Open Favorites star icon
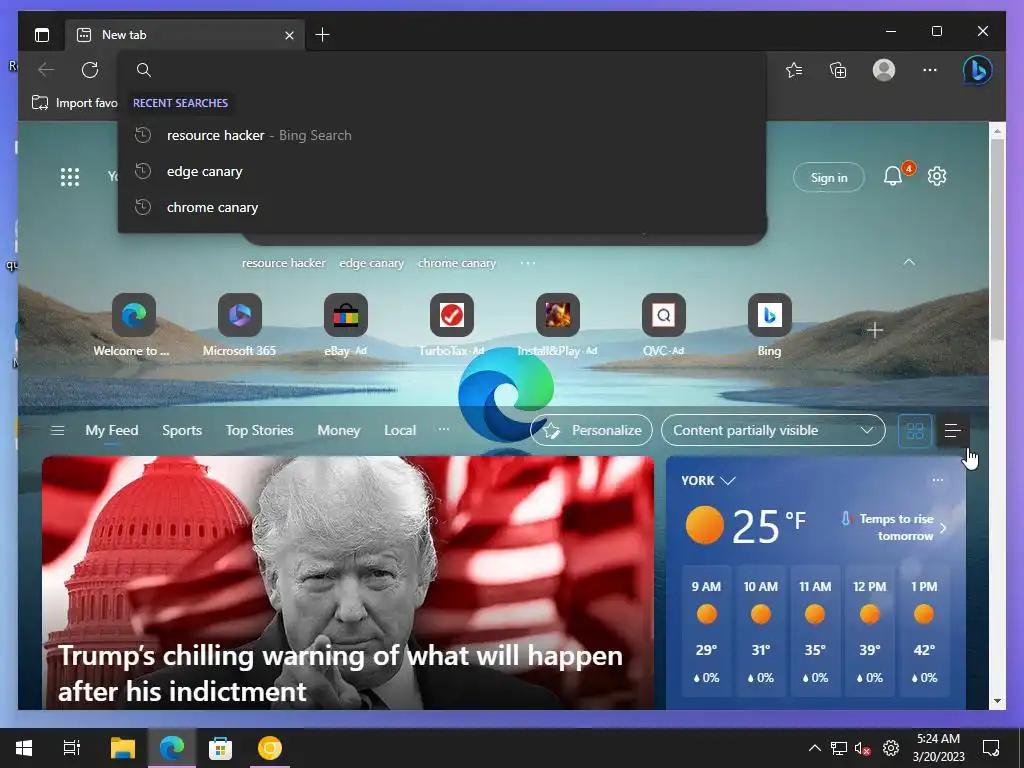The image size is (1024, 768). click(794, 70)
